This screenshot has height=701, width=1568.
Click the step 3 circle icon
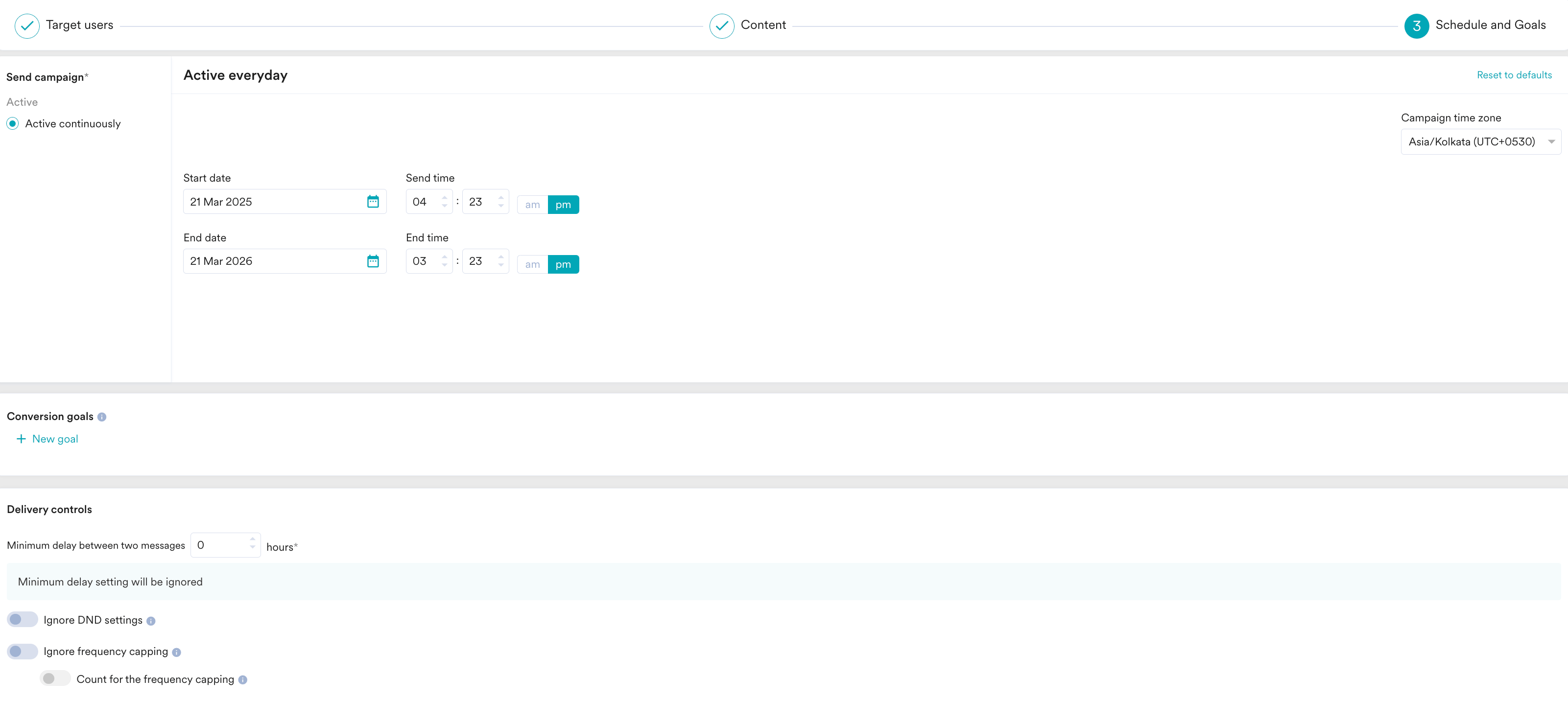coord(1416,25)
